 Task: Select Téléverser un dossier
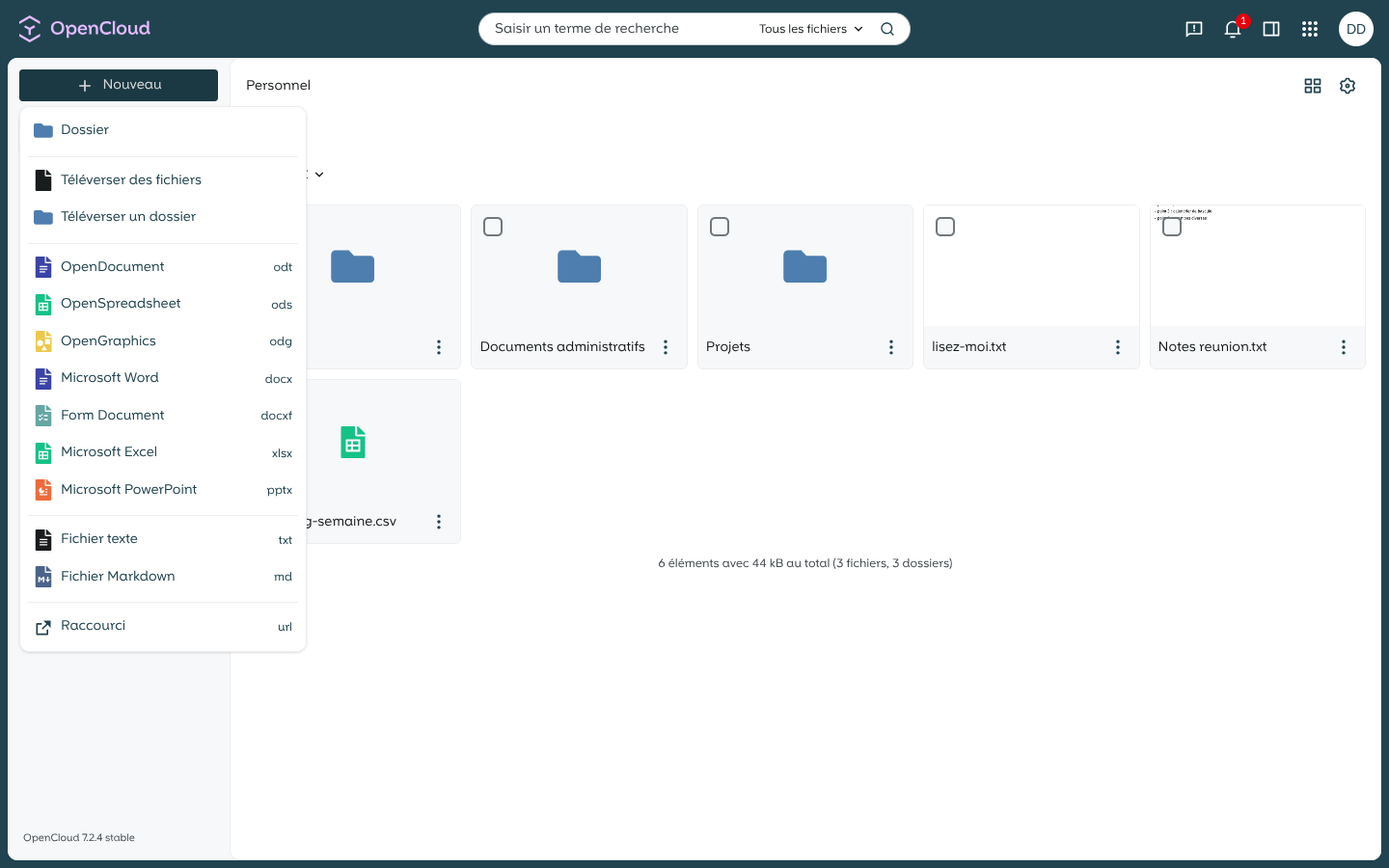(x=163, y=217)
